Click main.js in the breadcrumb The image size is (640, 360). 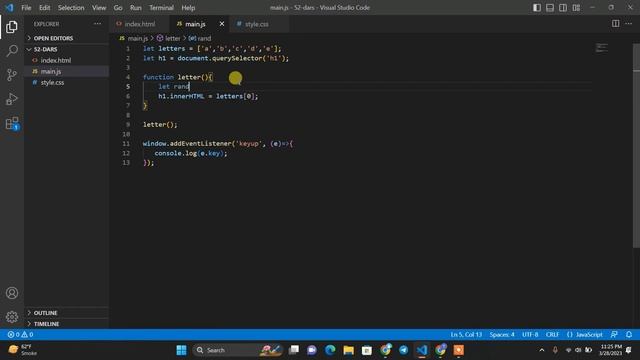point(138,38)
